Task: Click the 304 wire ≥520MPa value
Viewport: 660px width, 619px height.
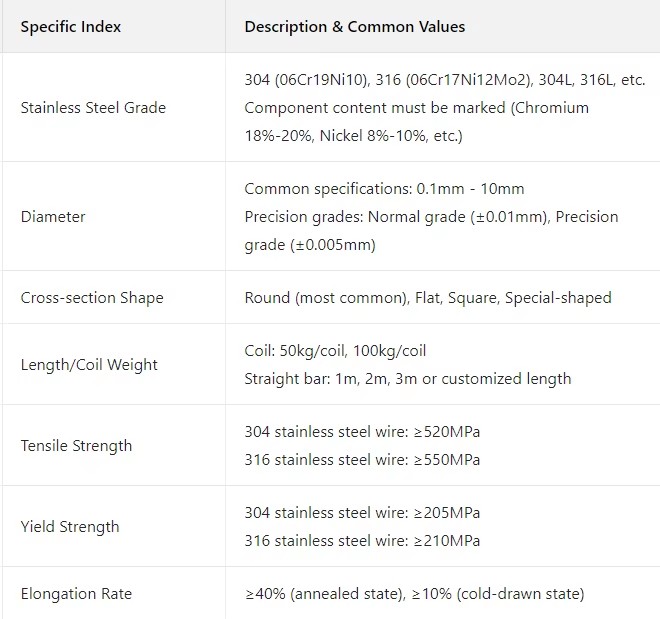Action: (362, 432)
